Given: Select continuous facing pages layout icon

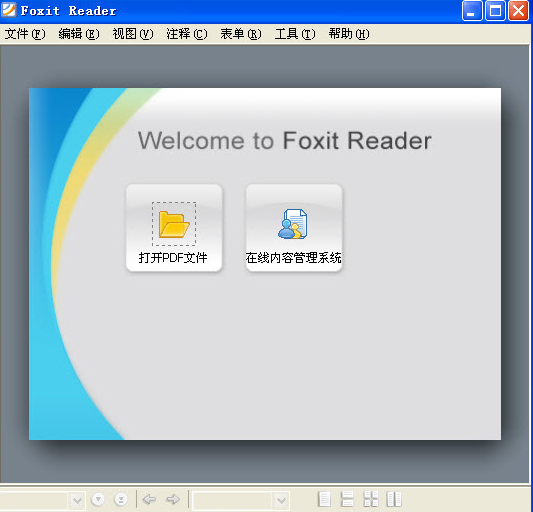Looking at the screenshot, I should 371,499.
